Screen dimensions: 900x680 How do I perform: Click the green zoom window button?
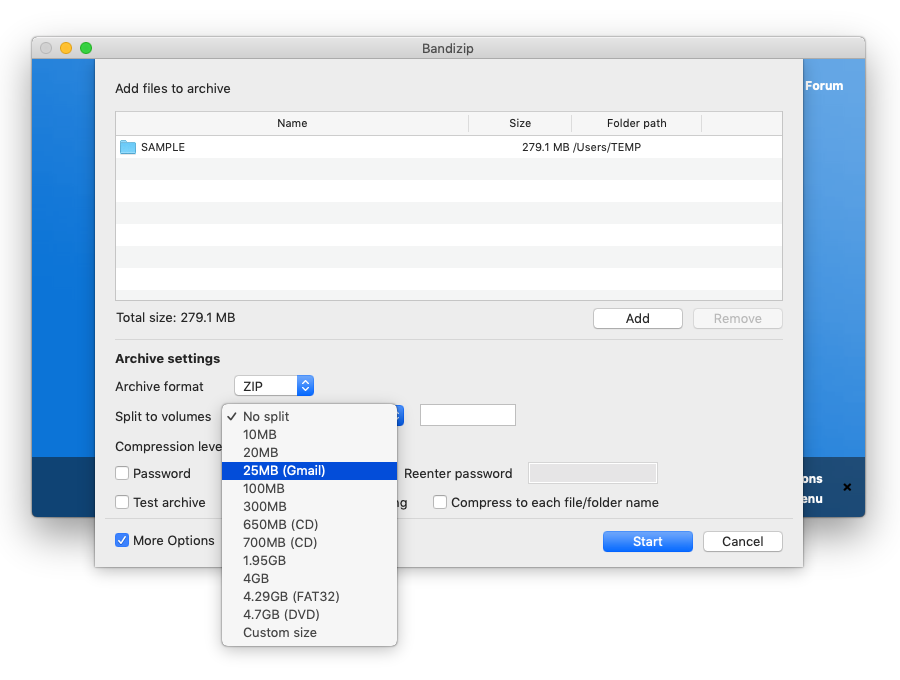[x=86, y=48]
